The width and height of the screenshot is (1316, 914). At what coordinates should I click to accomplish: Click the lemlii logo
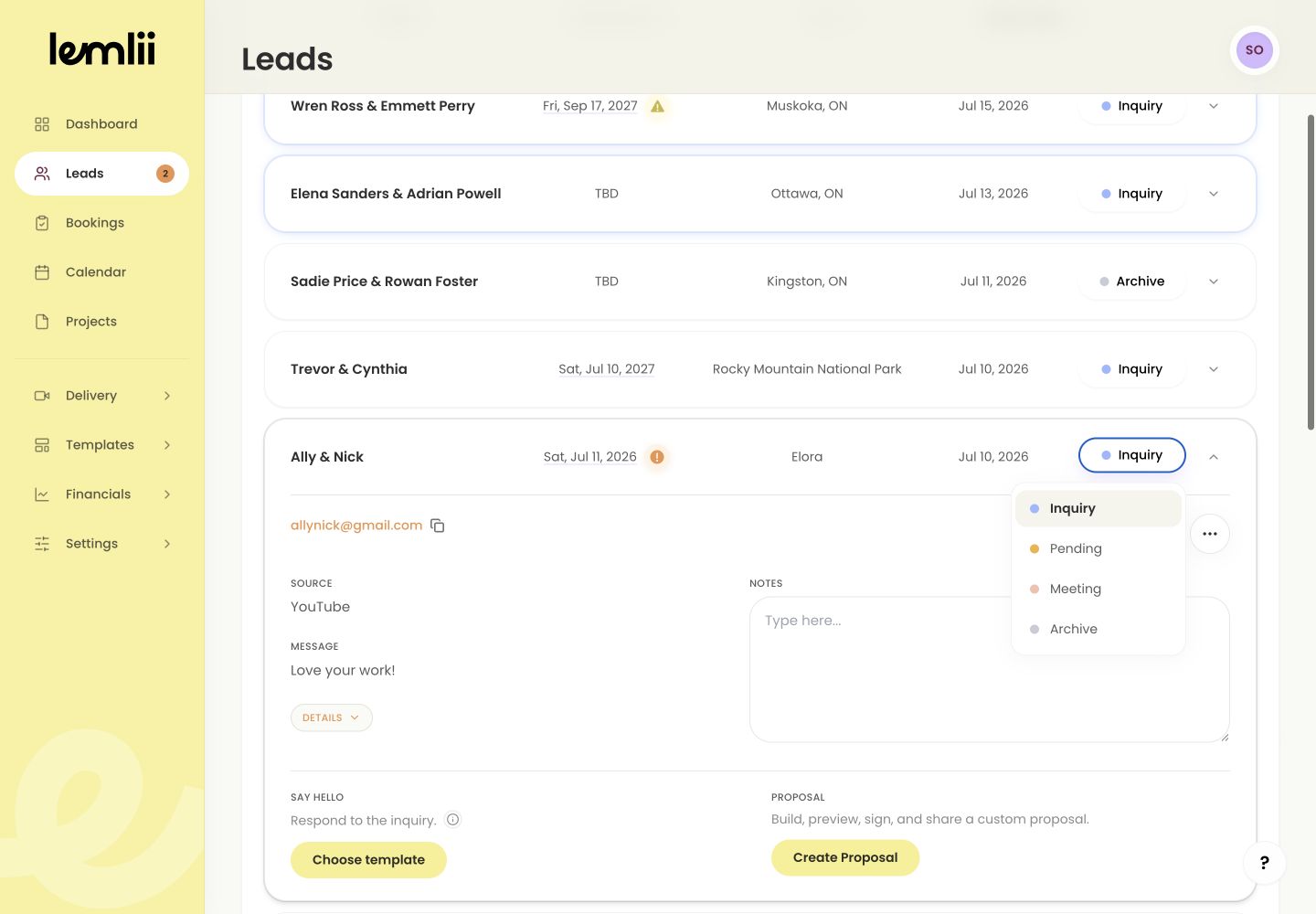click(102, 49)
